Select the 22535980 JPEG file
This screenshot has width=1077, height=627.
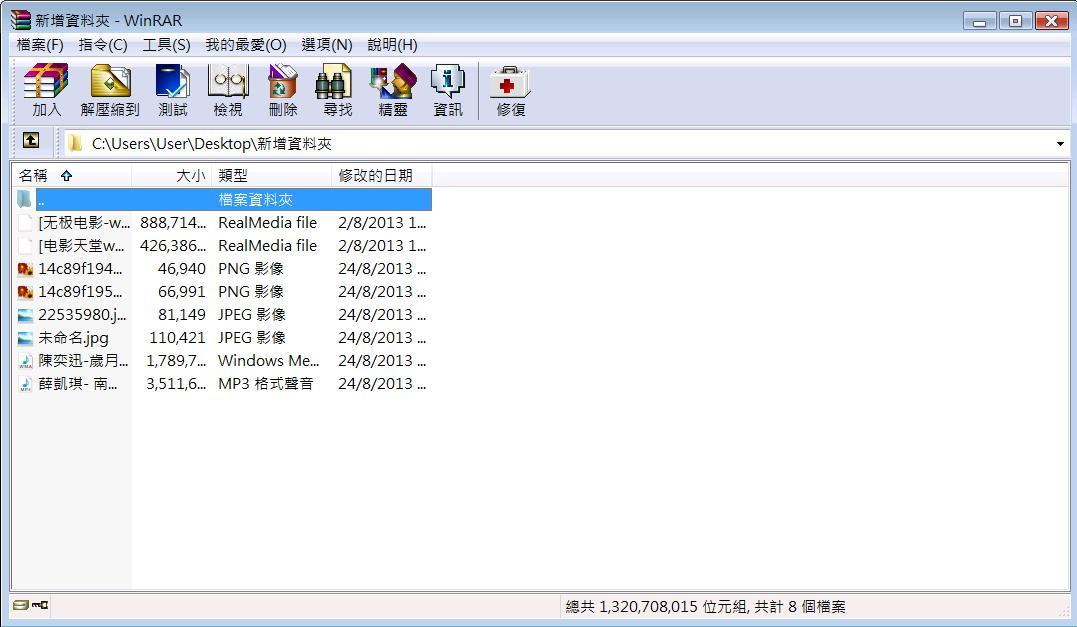81,315
